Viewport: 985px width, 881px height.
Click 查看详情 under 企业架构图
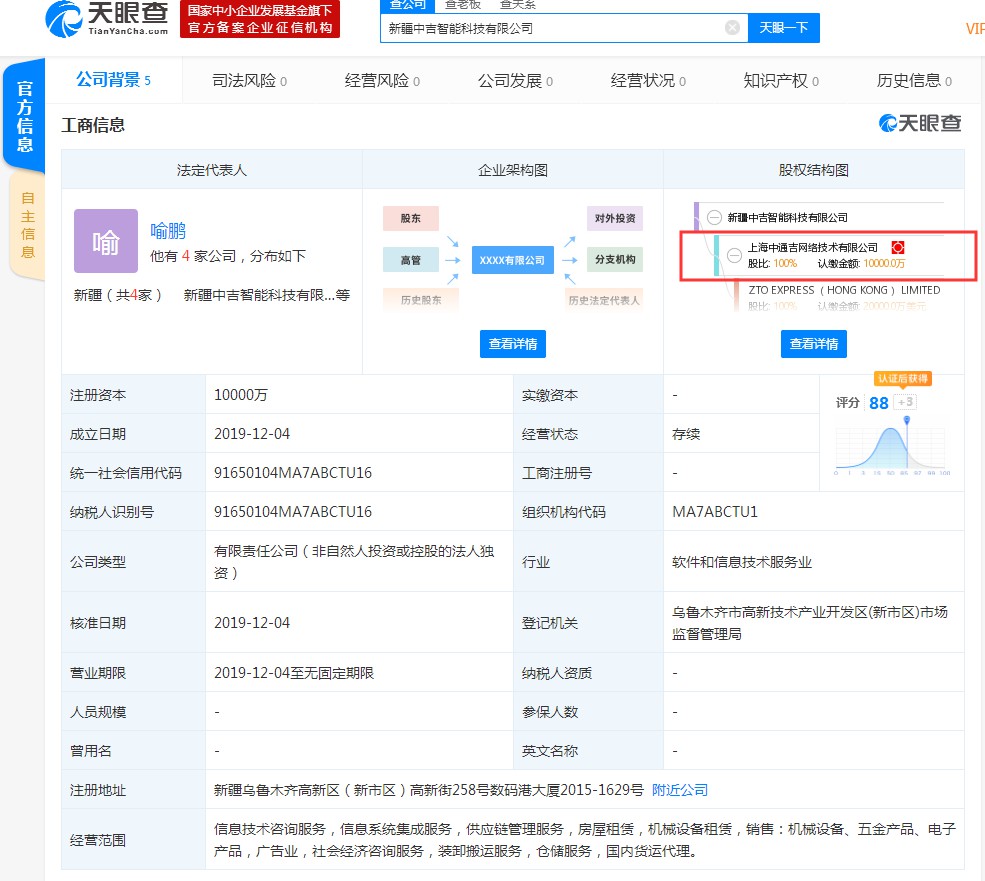click(x=512, y=344)
